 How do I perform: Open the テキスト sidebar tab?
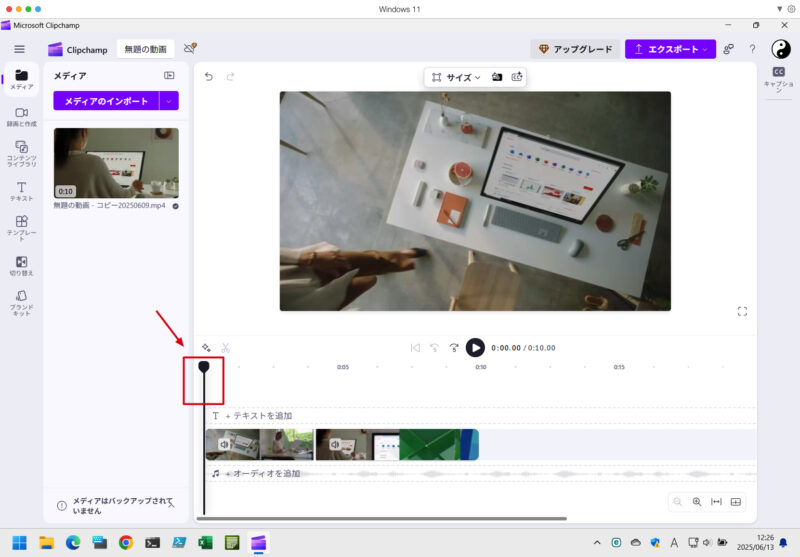(x=21, y=191)
